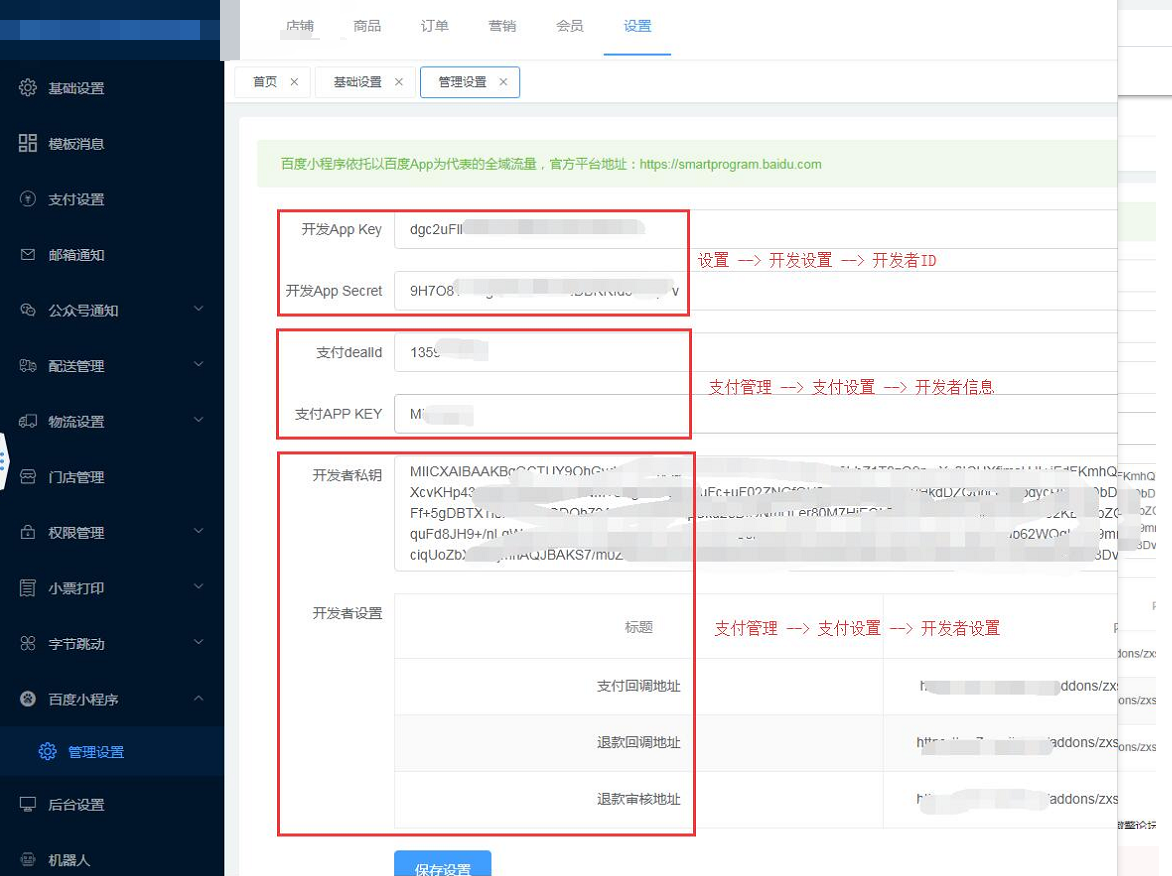The image size is (1172, 876).
Task: Open the 会员 top menu
Action: (570, 26)
